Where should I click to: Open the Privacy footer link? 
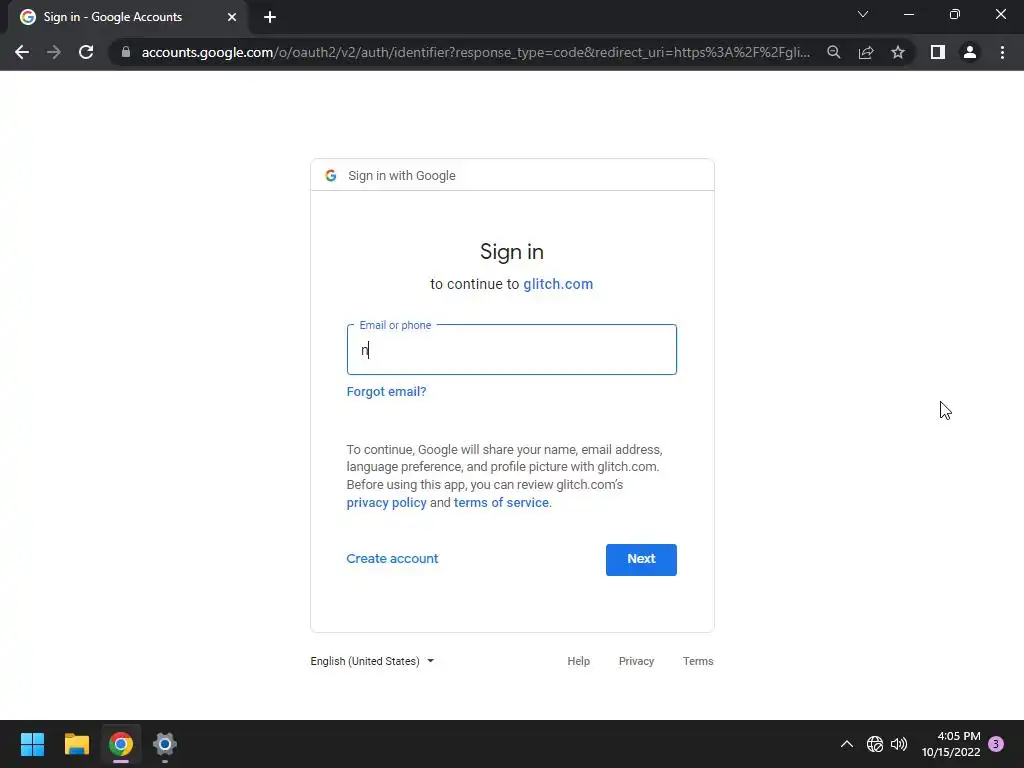coord(636,661)
